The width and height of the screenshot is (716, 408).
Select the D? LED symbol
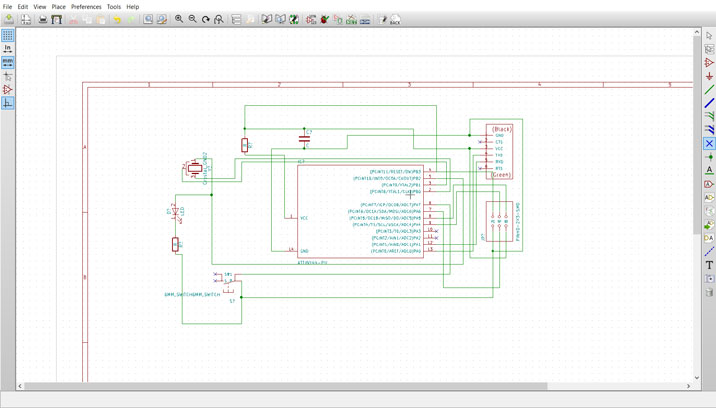tap(175, 213)
